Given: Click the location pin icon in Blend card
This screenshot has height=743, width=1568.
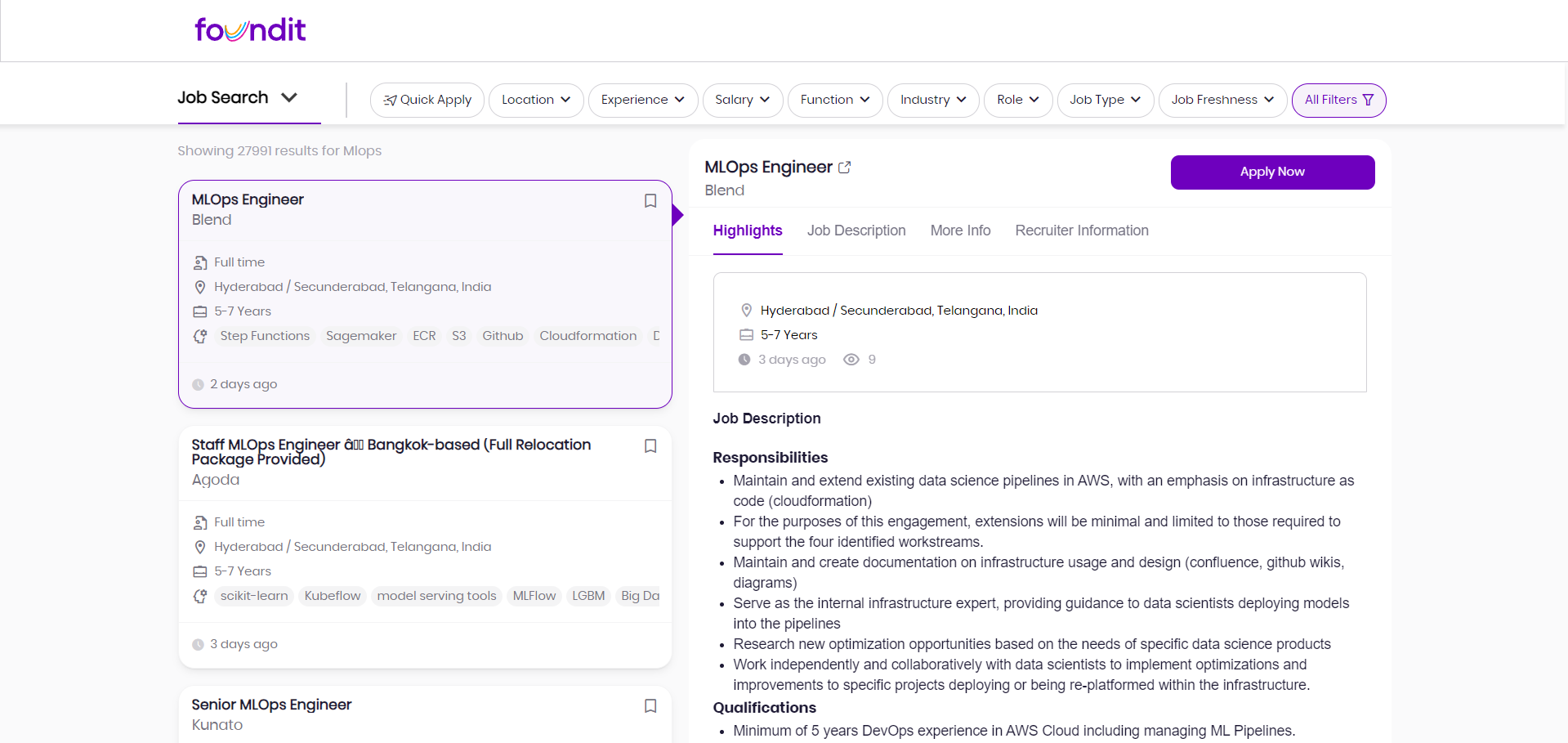Looking at the screenshot, I should tap(200, 288).
